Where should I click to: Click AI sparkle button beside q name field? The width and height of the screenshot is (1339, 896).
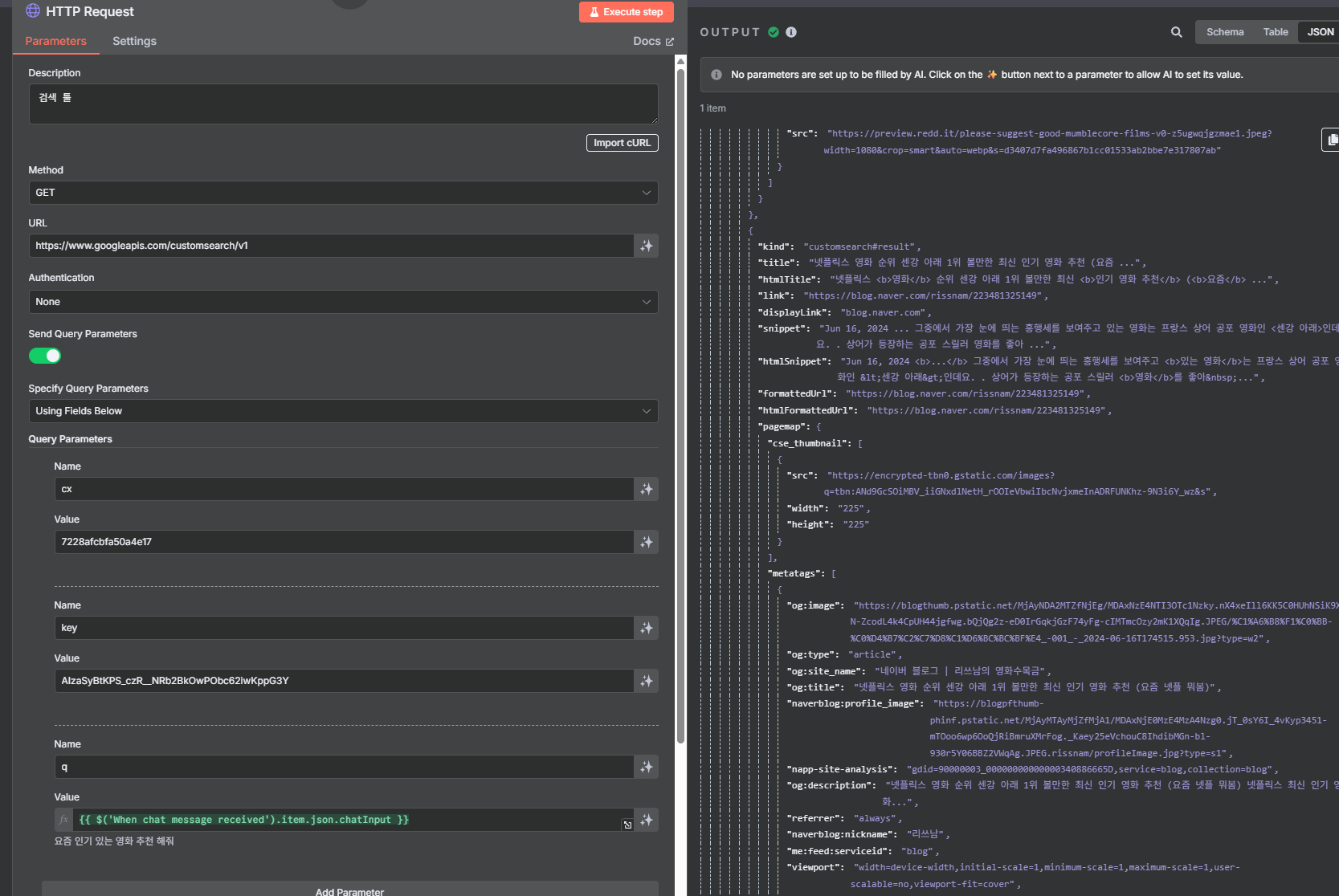[x=647, y=767]
